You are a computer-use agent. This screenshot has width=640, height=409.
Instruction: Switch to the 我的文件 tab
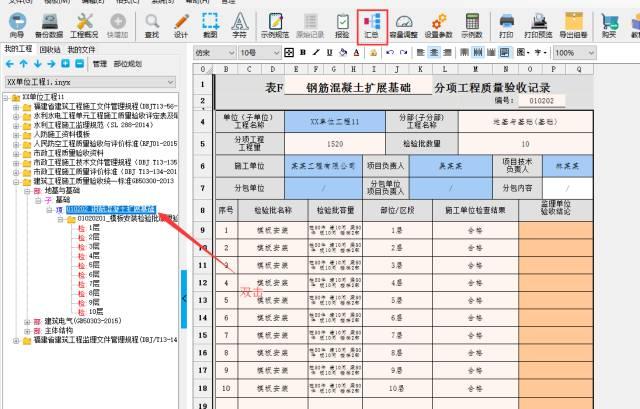[81, 50]
